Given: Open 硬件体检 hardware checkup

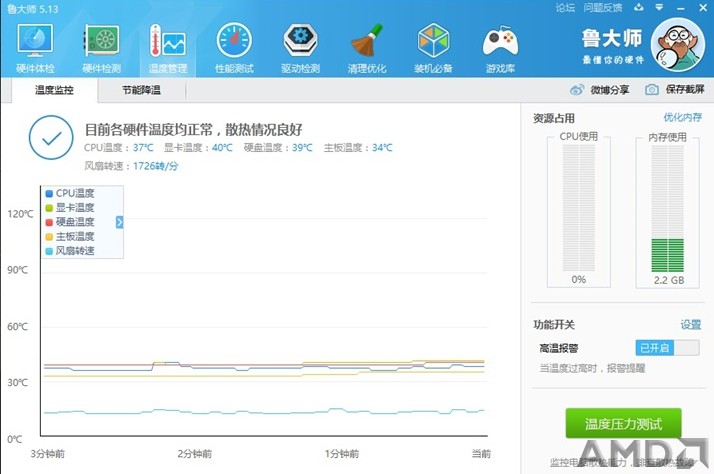Looking at the screenshot, I should click(x=35, y=49).
